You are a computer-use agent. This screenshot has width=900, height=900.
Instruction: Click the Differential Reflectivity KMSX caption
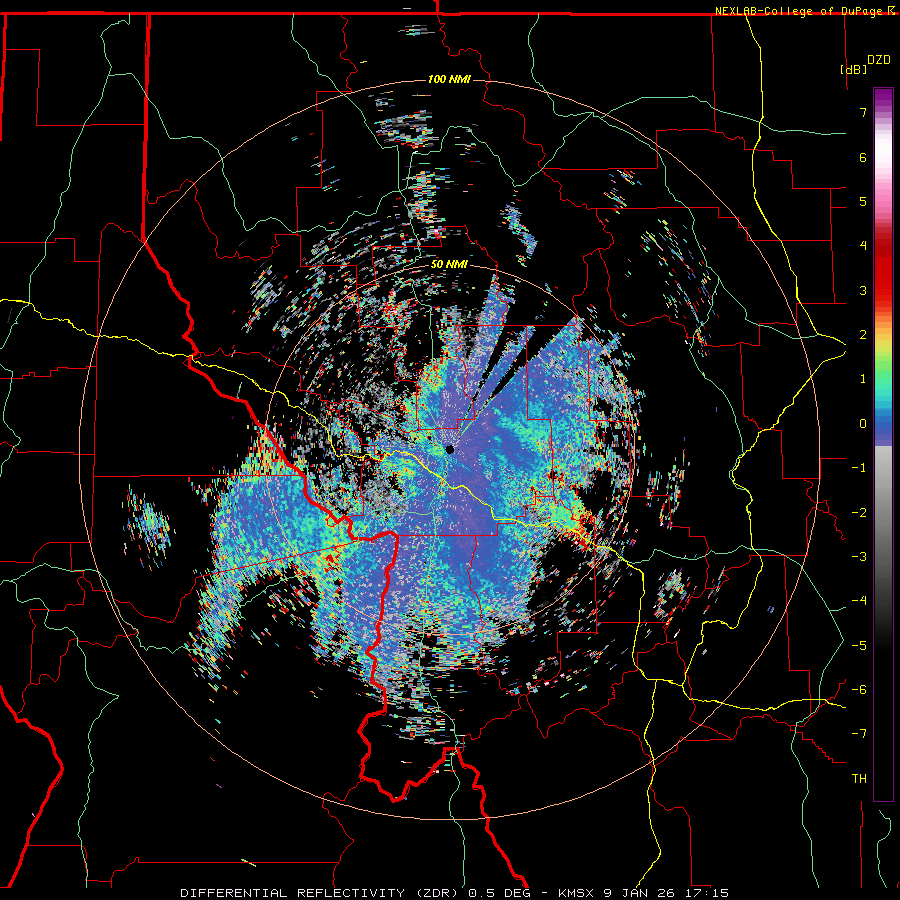pos(455,893)
